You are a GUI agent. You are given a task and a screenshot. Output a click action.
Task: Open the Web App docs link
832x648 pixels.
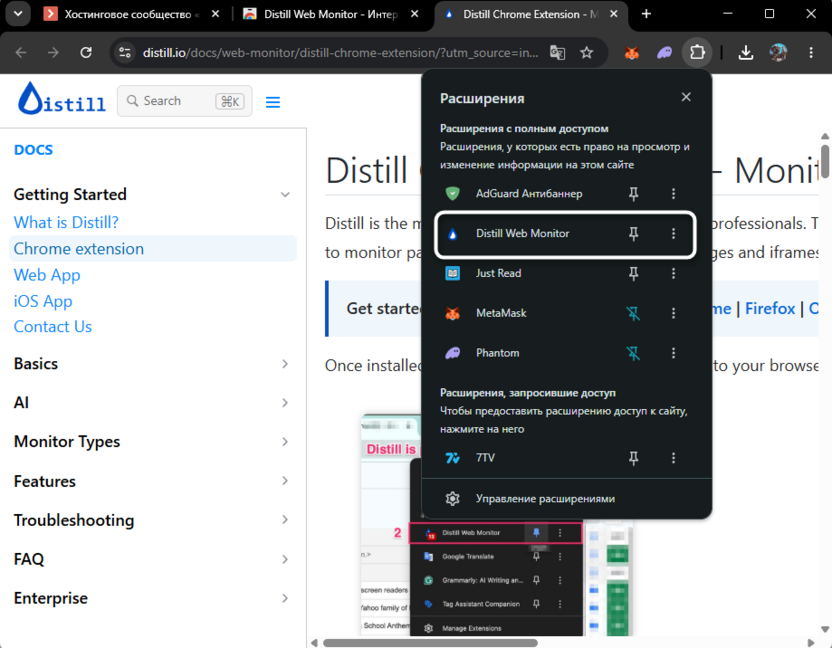[47, 275]
